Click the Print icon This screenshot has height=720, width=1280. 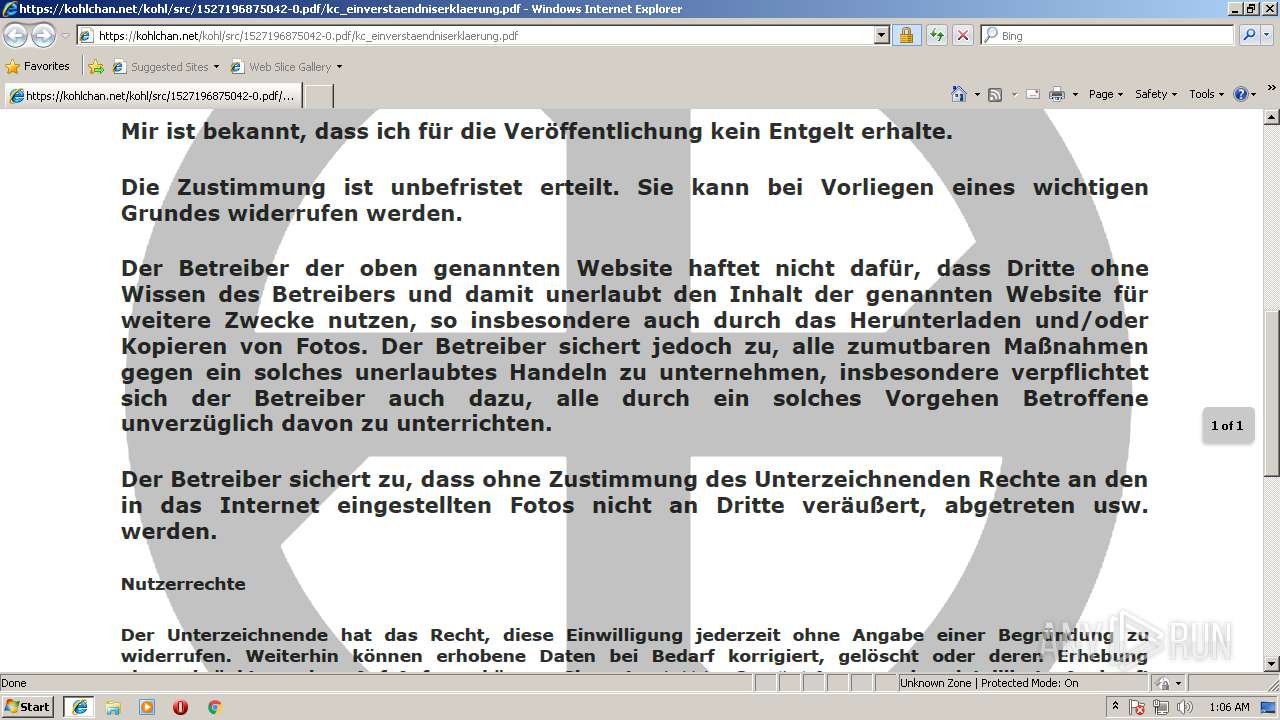pyautogui.click(x=1057, y=94)
